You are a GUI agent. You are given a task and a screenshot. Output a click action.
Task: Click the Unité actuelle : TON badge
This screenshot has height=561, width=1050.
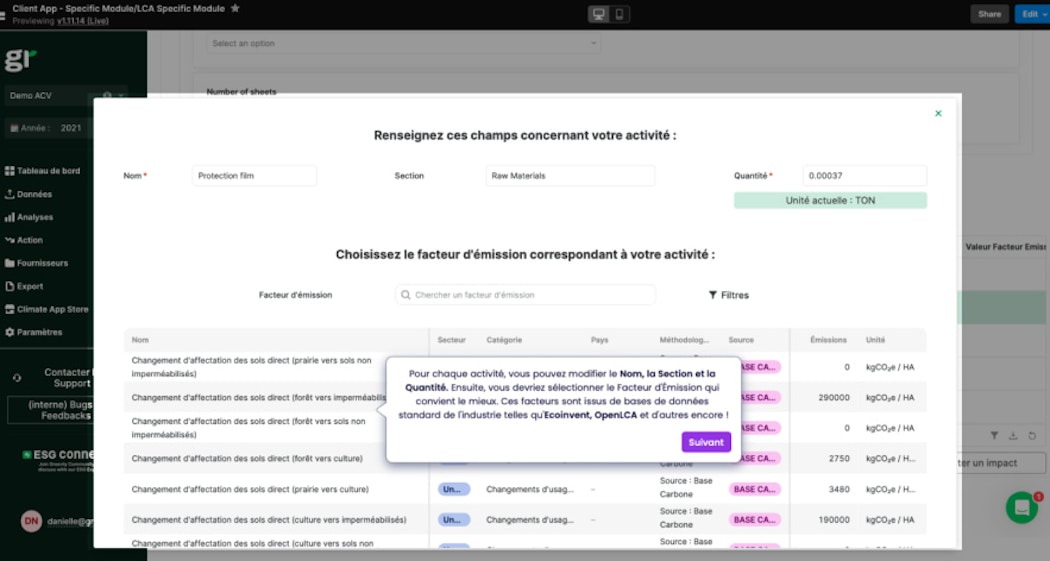coord(830,200)
